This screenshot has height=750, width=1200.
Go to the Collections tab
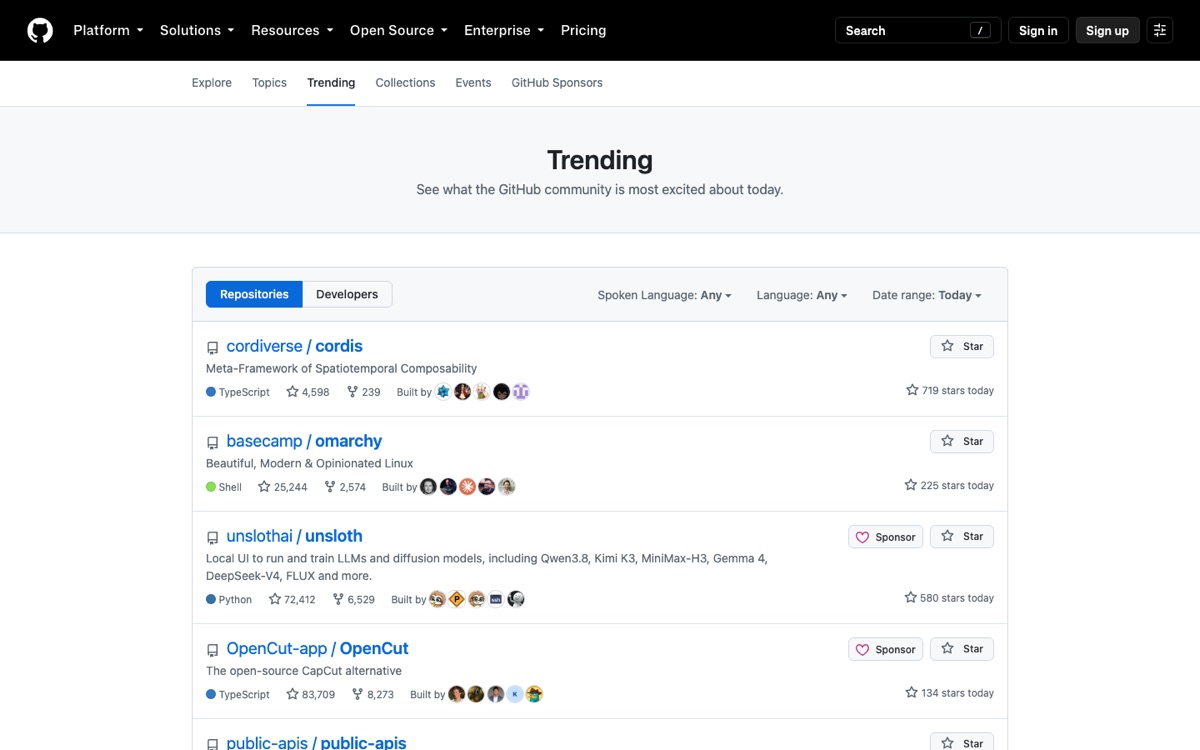(405, 83)
